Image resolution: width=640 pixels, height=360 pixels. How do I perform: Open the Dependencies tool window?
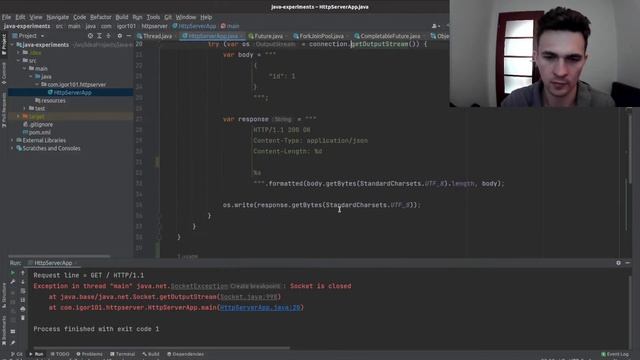coord(185,354)
